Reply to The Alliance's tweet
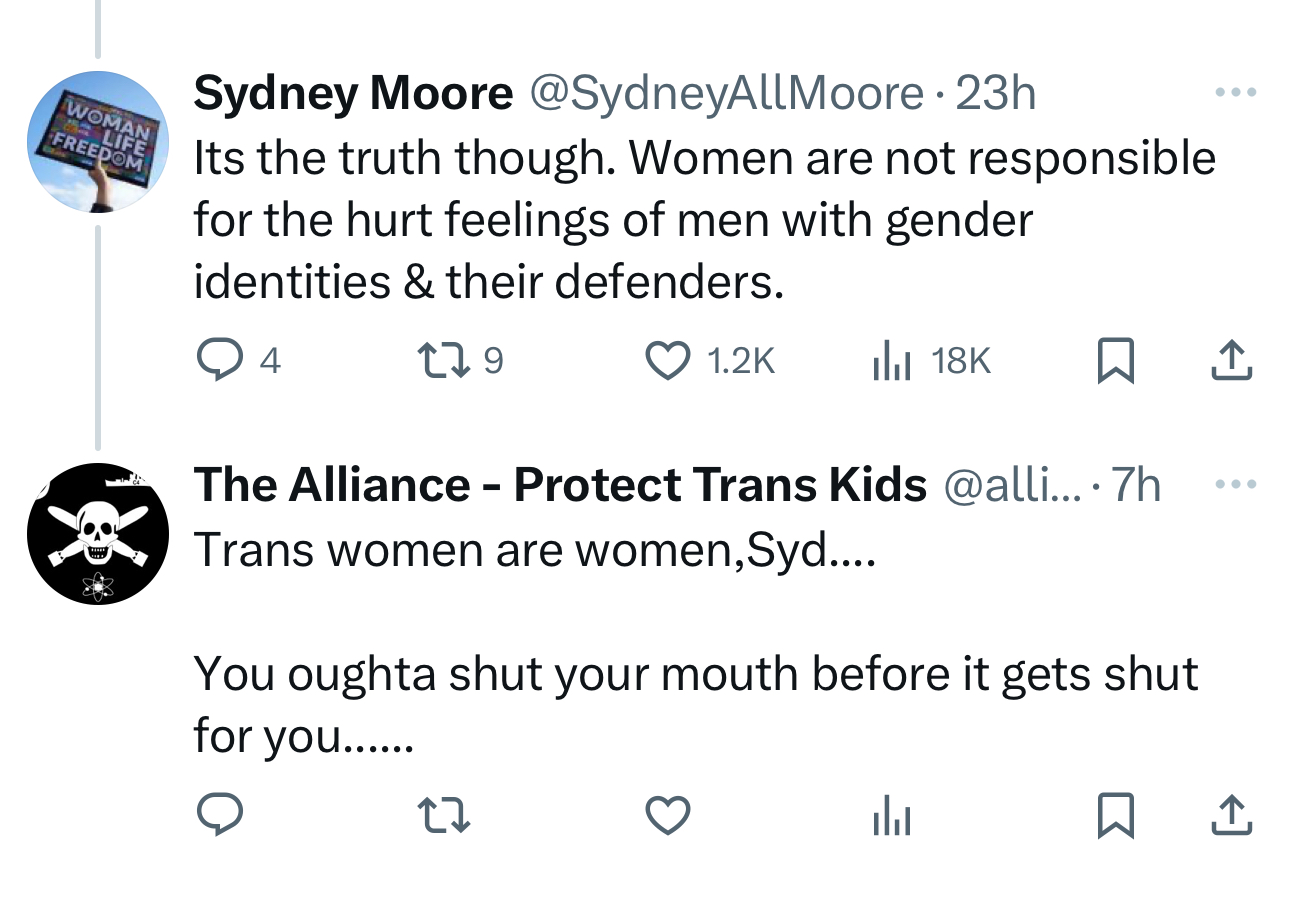Screen dimensions: 1290x900 point(219,815)
